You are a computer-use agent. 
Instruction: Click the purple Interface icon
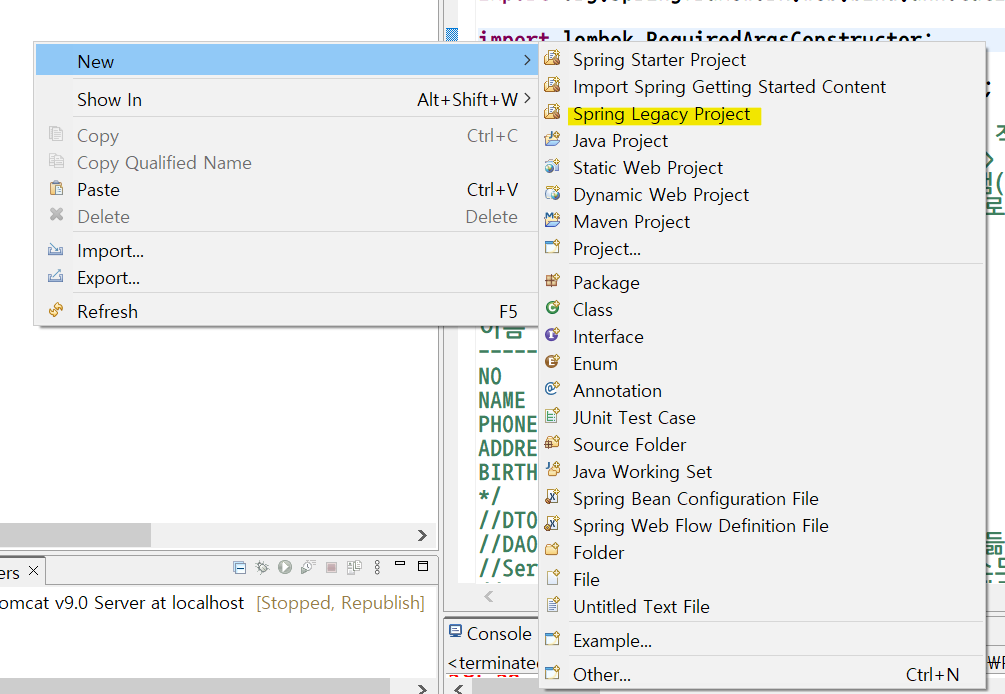[552, 335]
